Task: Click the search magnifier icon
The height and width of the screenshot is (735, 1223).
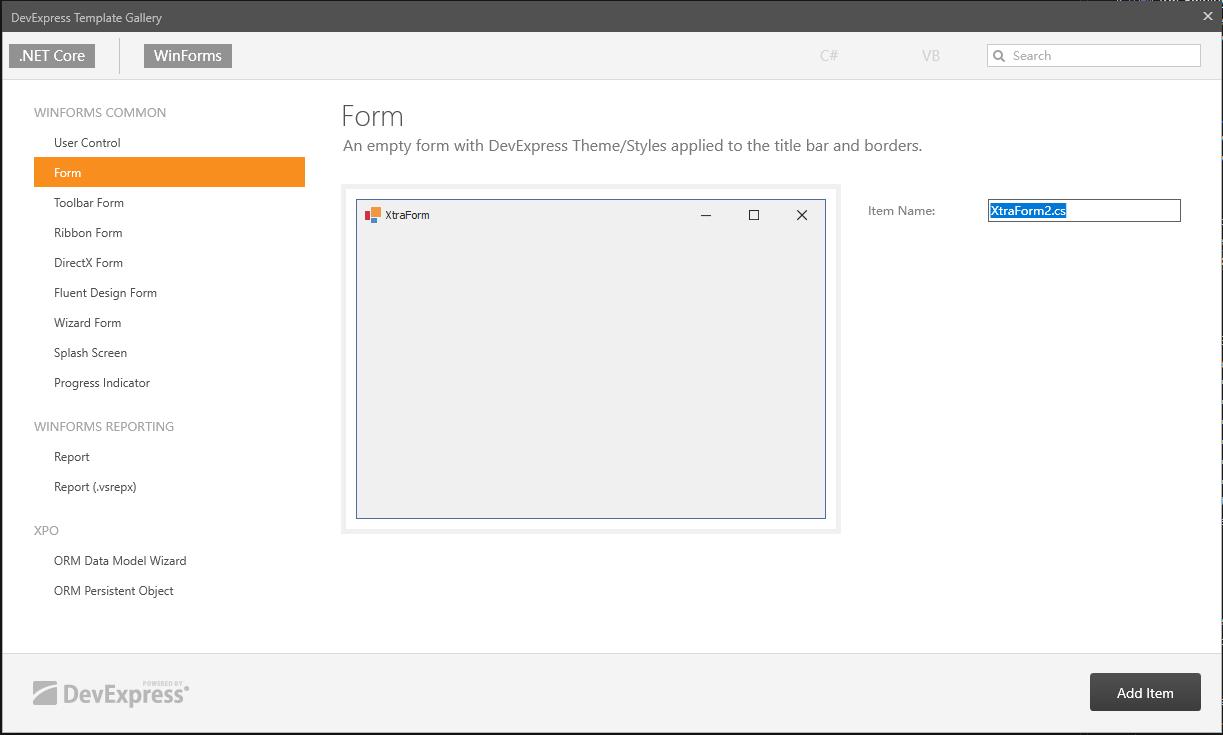Action: (x=999, y=55)
